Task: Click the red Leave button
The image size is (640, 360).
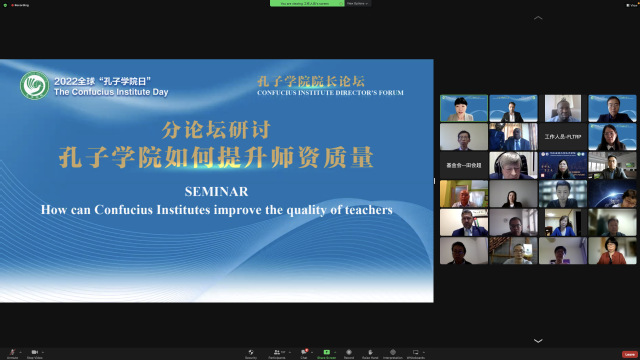Action: tap(629, 354)
